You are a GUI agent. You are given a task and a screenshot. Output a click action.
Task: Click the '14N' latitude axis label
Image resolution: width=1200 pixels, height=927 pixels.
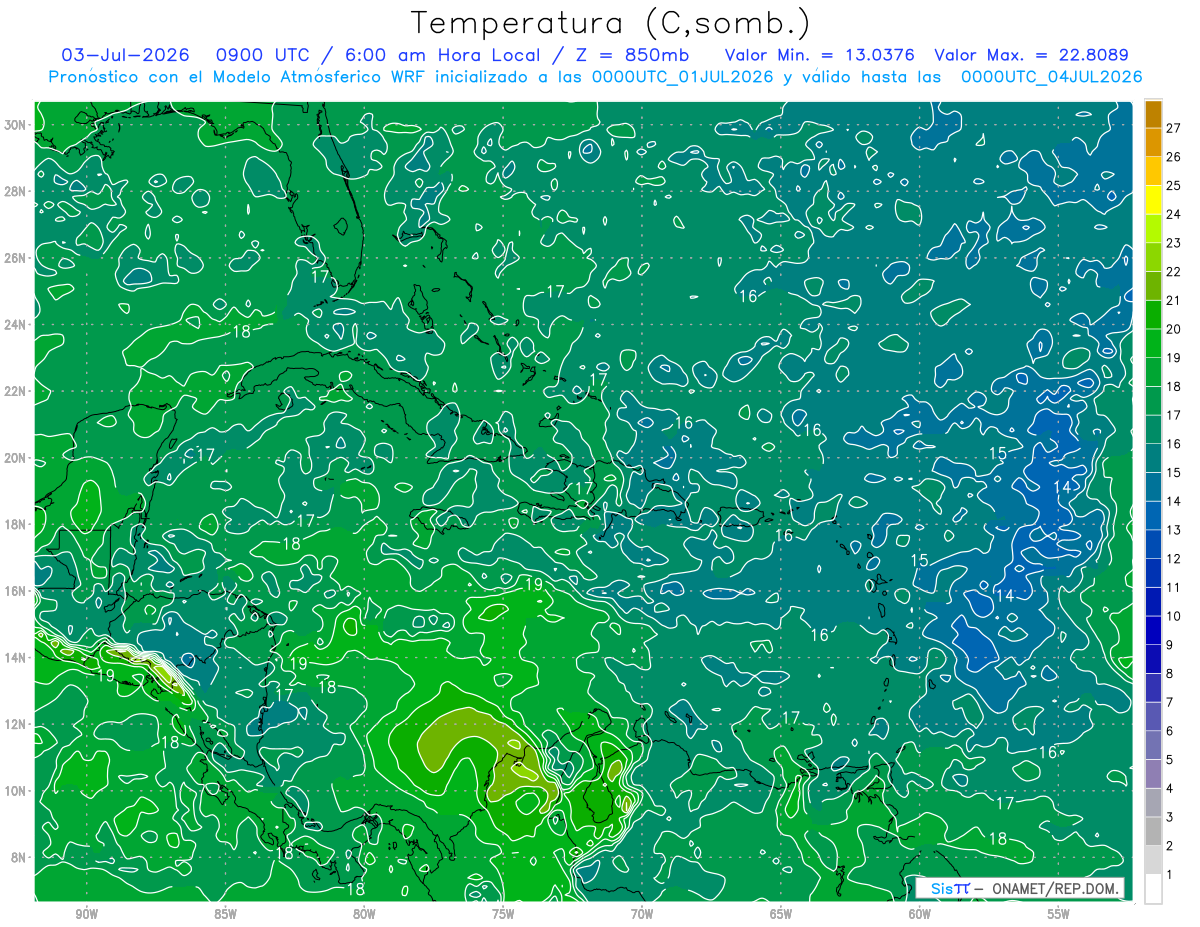pyautogui.click(x=16, y=658)
